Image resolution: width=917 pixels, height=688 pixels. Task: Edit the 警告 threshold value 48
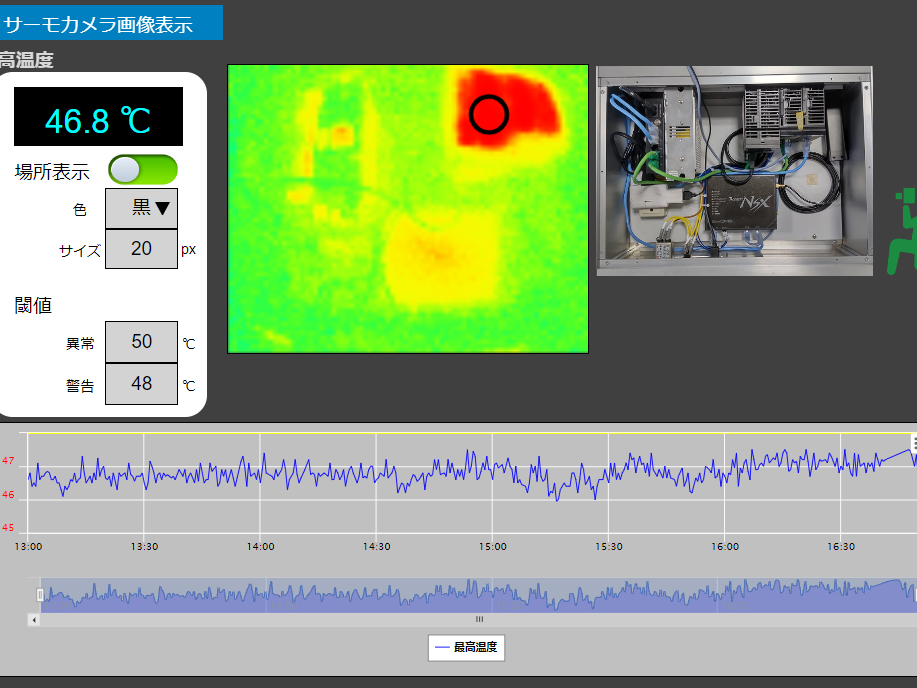pyautogui.click(x=141, y=384)
